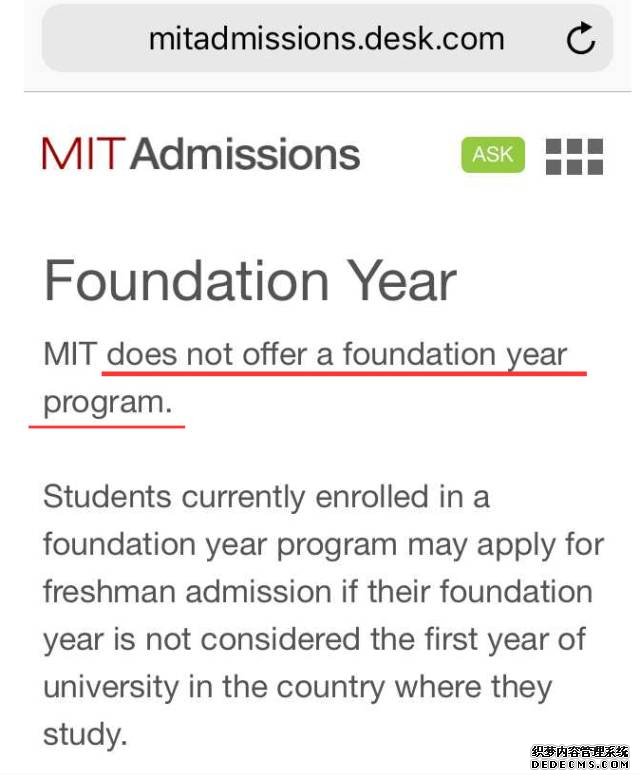The image size is (640, 779).
Task: Click the underlined word 'program.'
Action: click(108, 403)
